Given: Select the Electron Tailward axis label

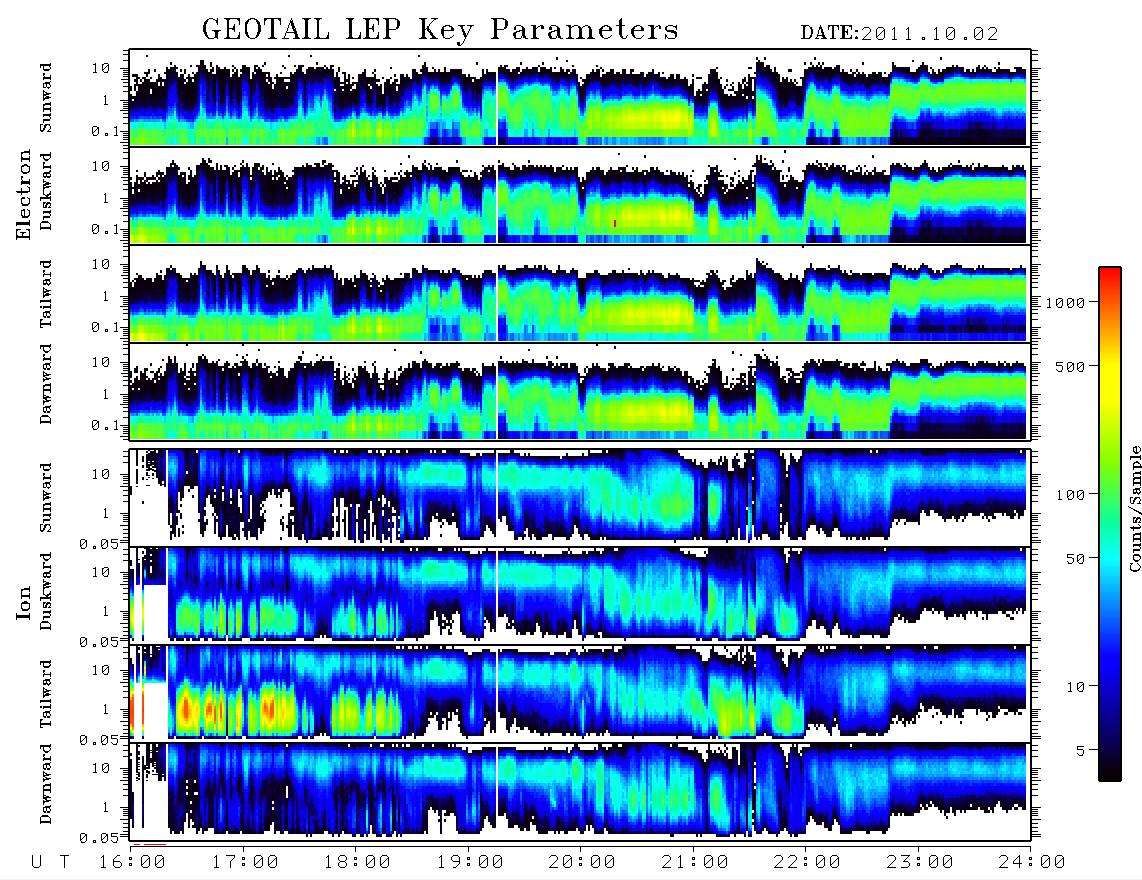Looking at the screenshot, I should [x=46, y=293].
